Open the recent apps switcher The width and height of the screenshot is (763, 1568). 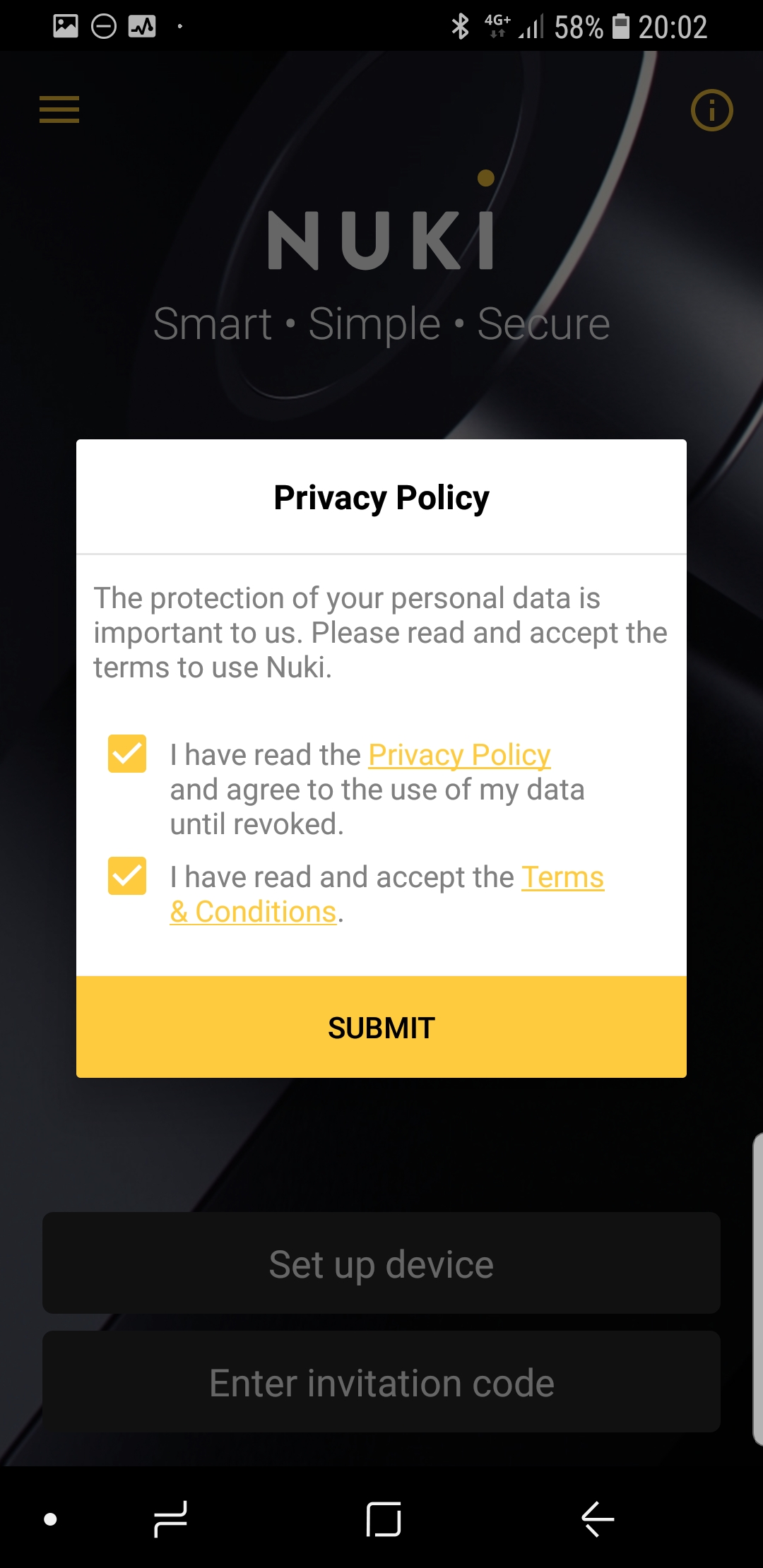171,1519
